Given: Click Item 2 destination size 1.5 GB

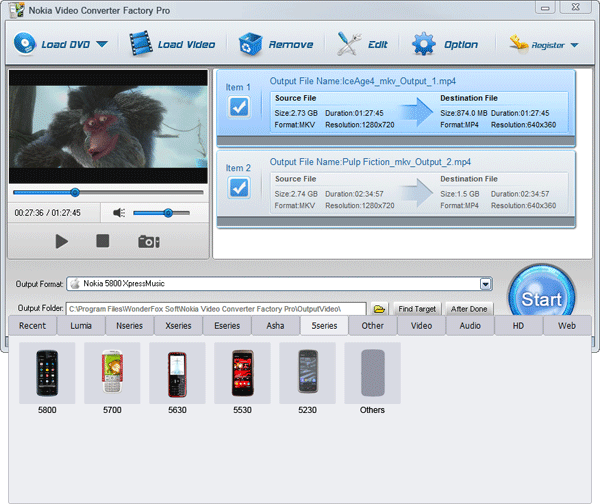Looking at the screenshot, I should [x=460, y=194].
